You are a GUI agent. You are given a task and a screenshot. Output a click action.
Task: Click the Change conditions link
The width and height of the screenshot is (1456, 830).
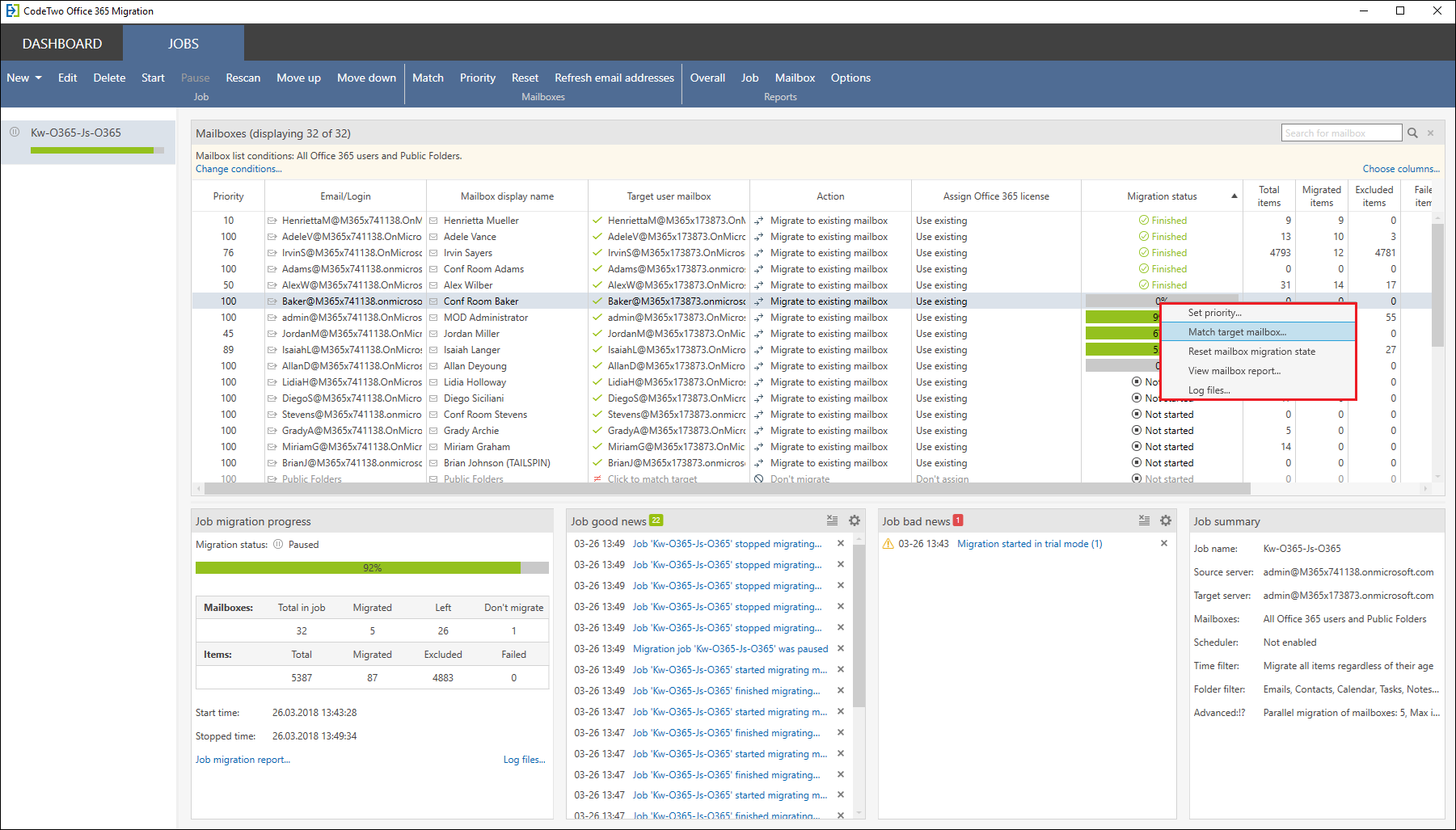coord(238,169)
